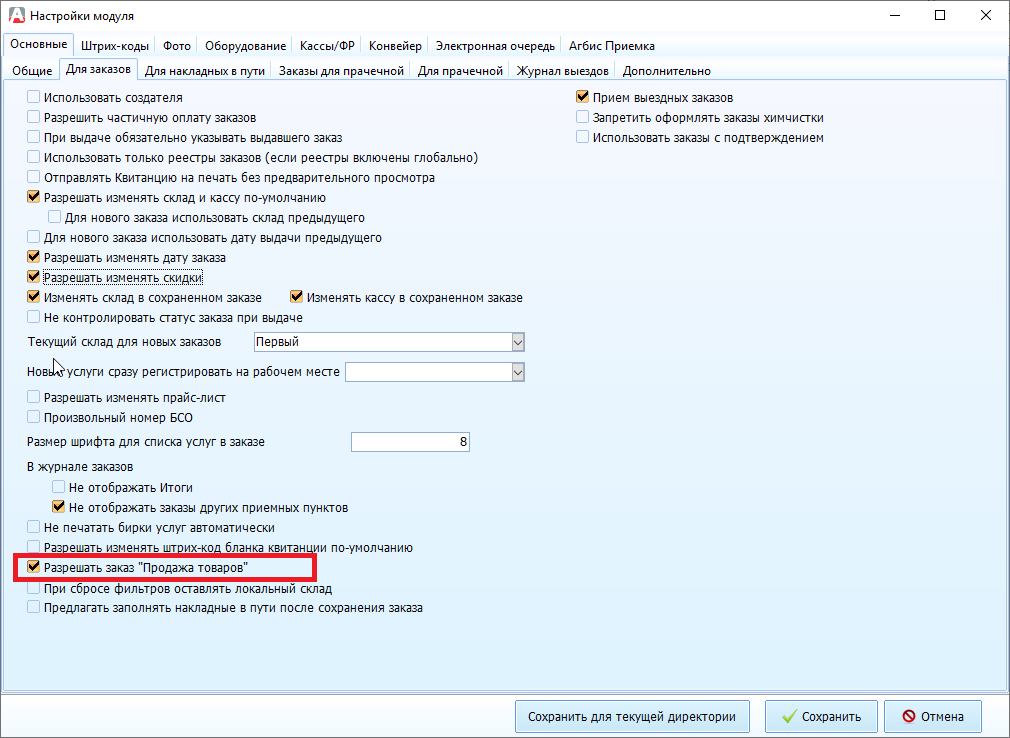Open the Дополнительно sub-tab
The height and width of the screenshot is (738, 1010).
pyautogui.click(x=667, y=71)
